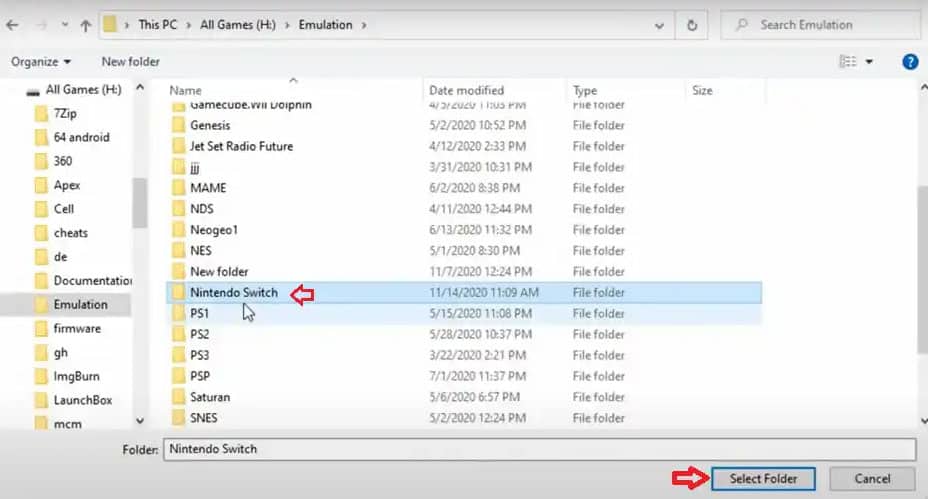Click This PC in breadcrumb
The height and width of the screenshot is (499, 928).
click(x=157, y=25)
